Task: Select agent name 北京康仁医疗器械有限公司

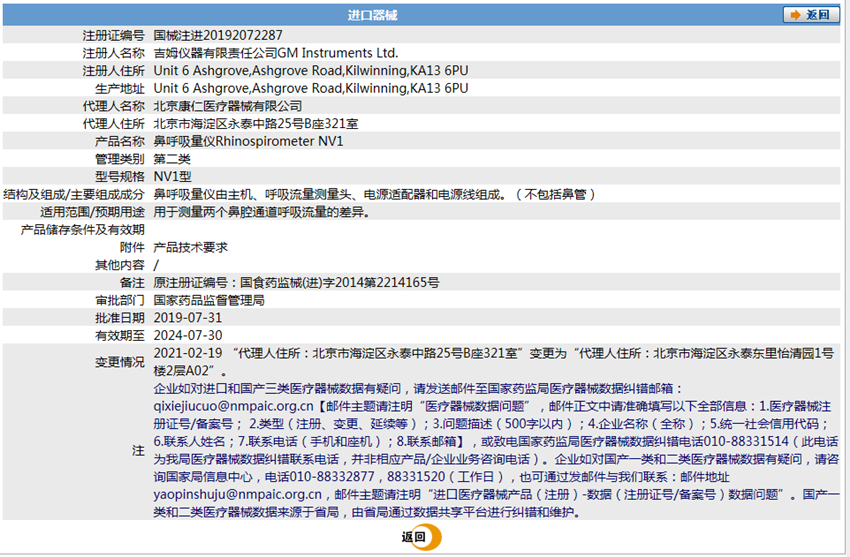Action: (x=228, y=106)
